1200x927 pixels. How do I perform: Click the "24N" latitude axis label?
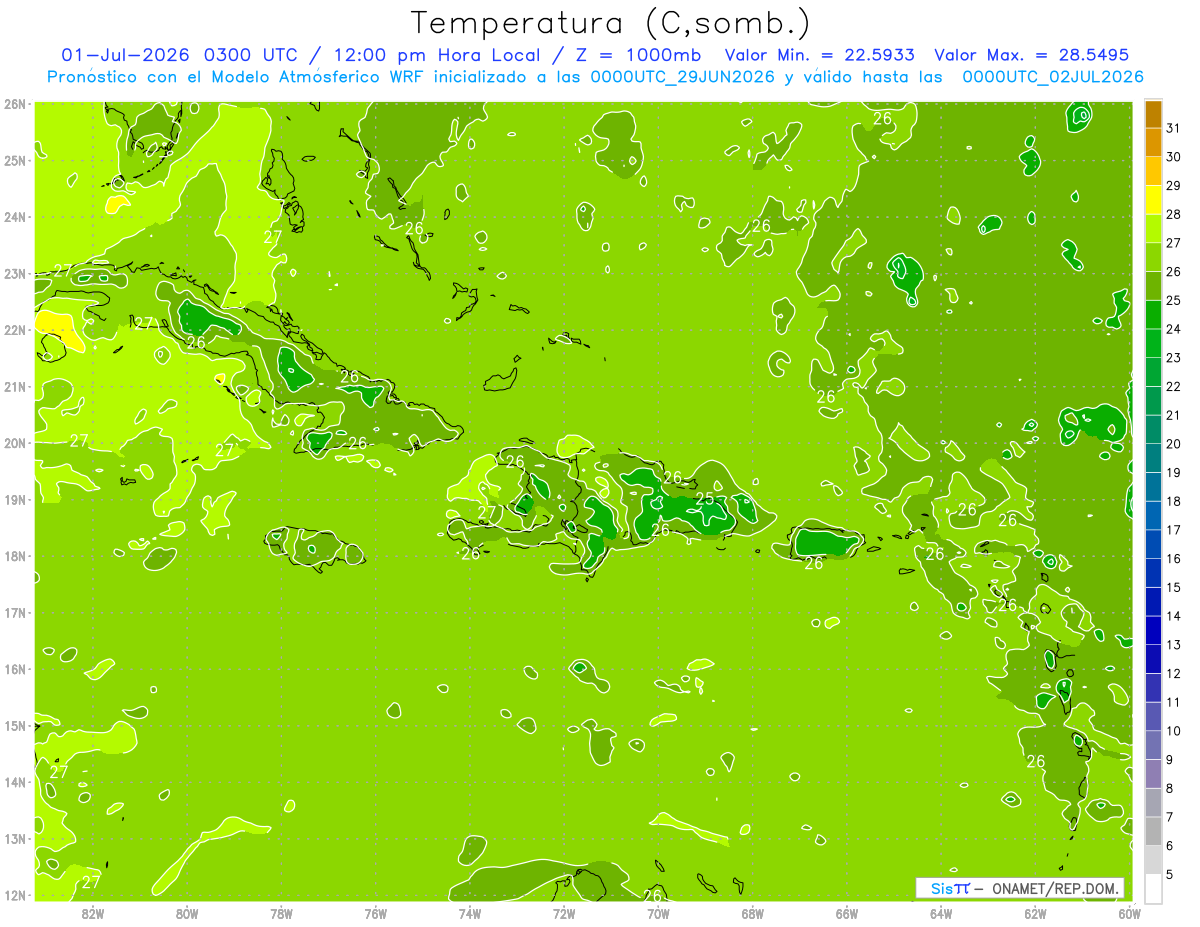(15, 217)
